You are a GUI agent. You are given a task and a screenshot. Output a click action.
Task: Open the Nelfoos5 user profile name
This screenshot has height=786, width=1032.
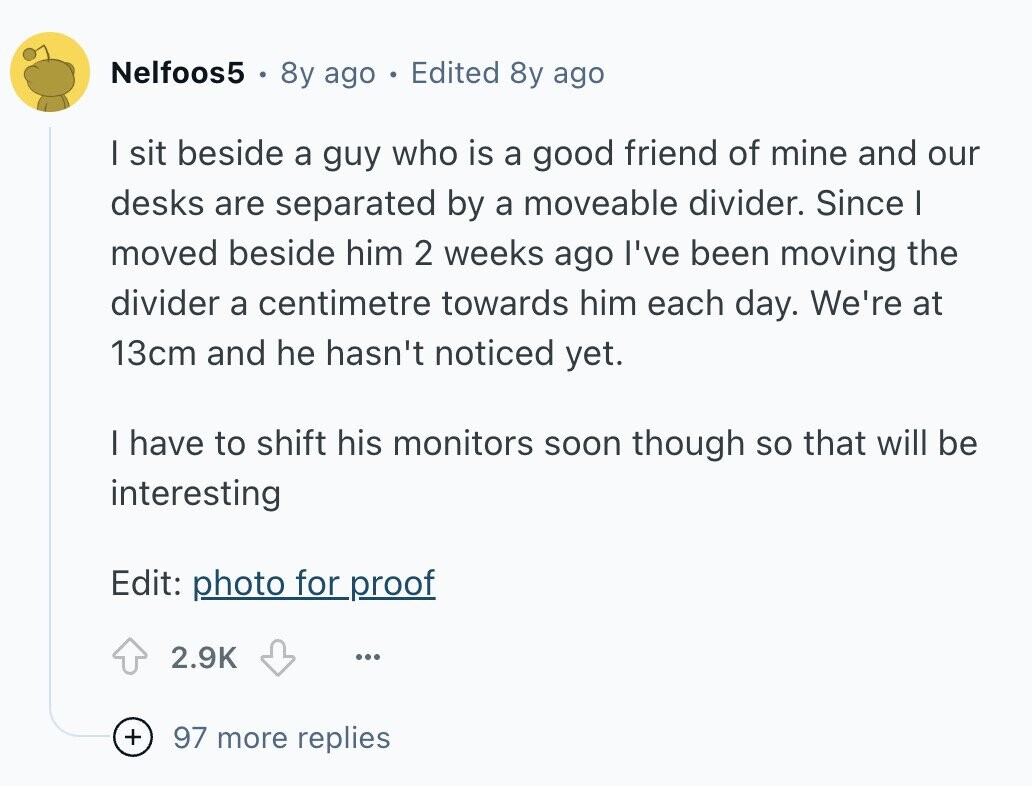[178, 73]
